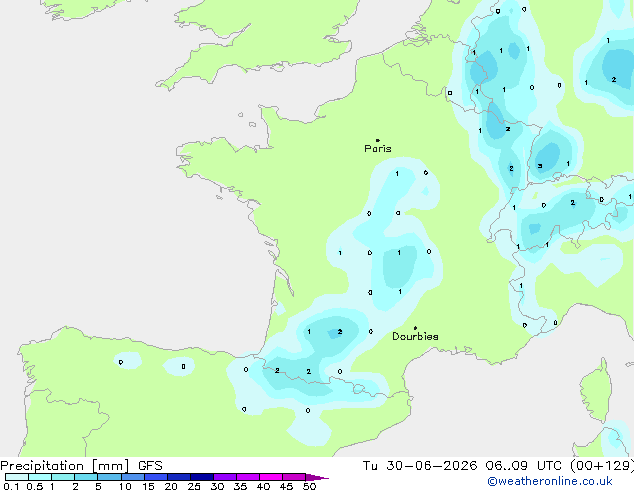
Task: Click the legend number '25'
Action: 194,486
